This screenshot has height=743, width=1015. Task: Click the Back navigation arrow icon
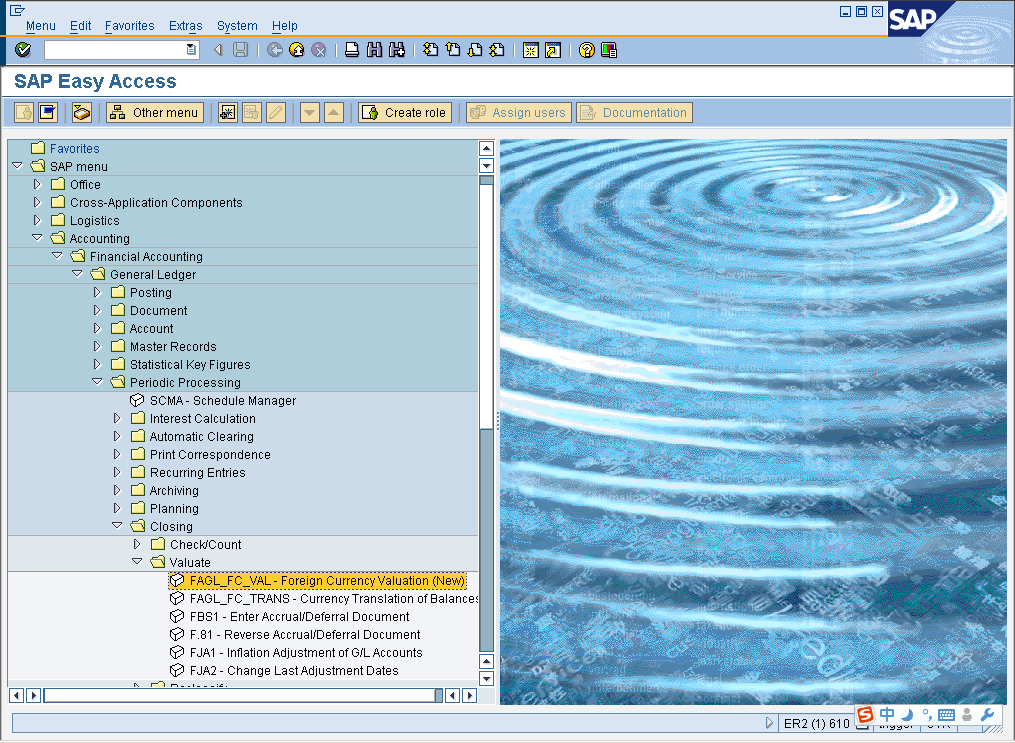(x=274, y=49)
